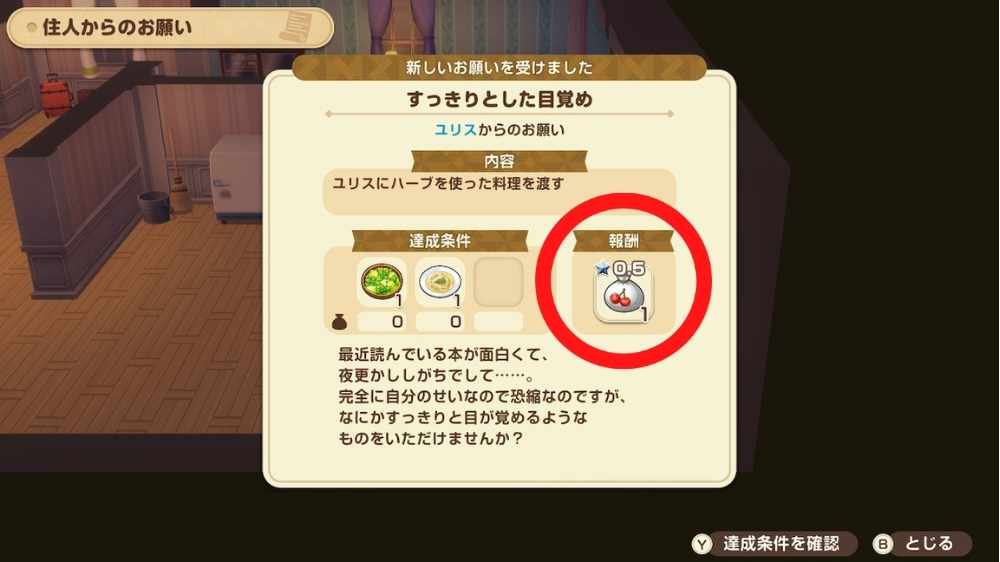The height and width of the screenshot is (562, 1000).
Task: Click the Y button icon
Action: point(702,544)
